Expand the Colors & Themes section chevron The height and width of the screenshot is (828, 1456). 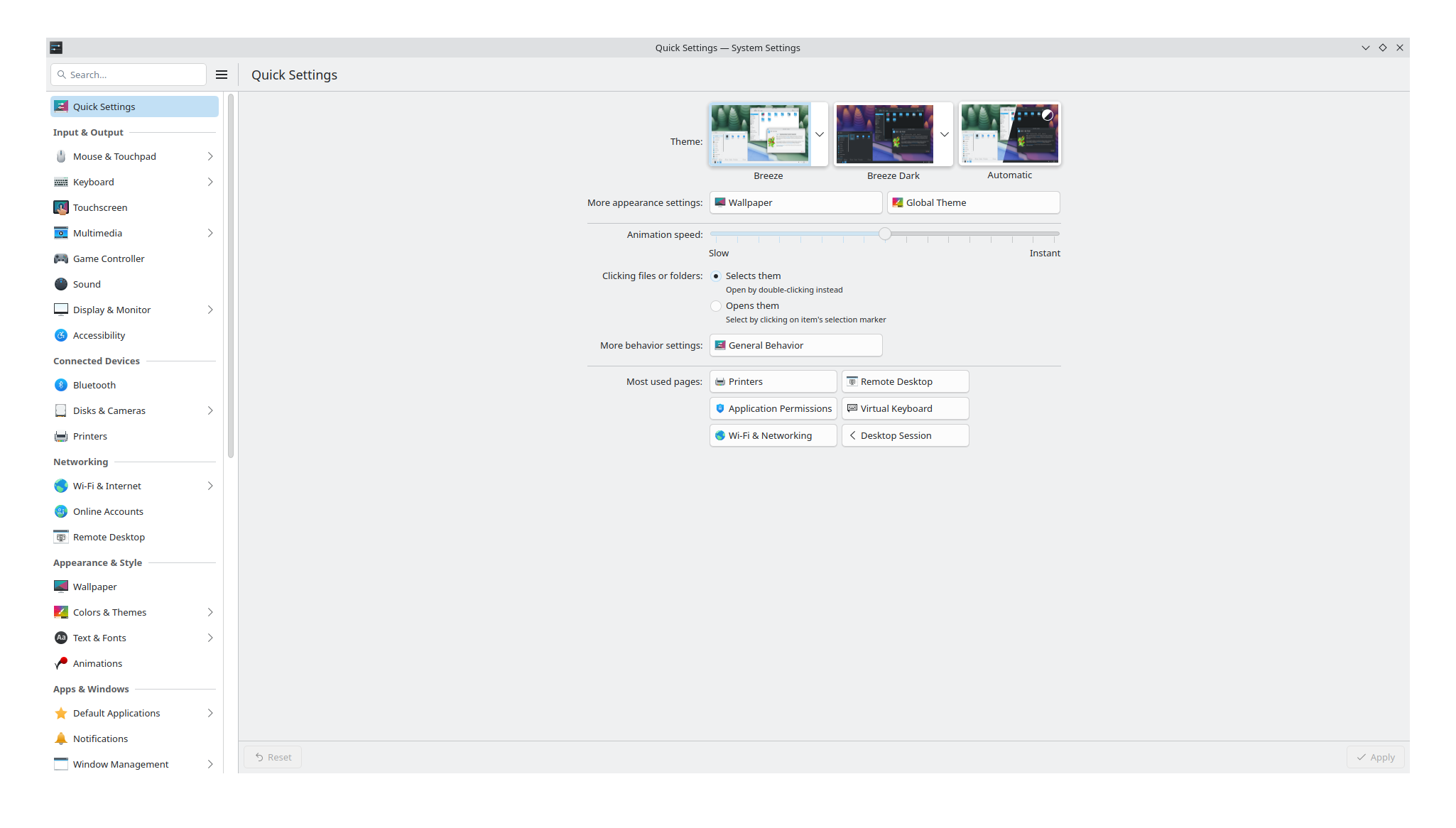click(x=210, y=612)
